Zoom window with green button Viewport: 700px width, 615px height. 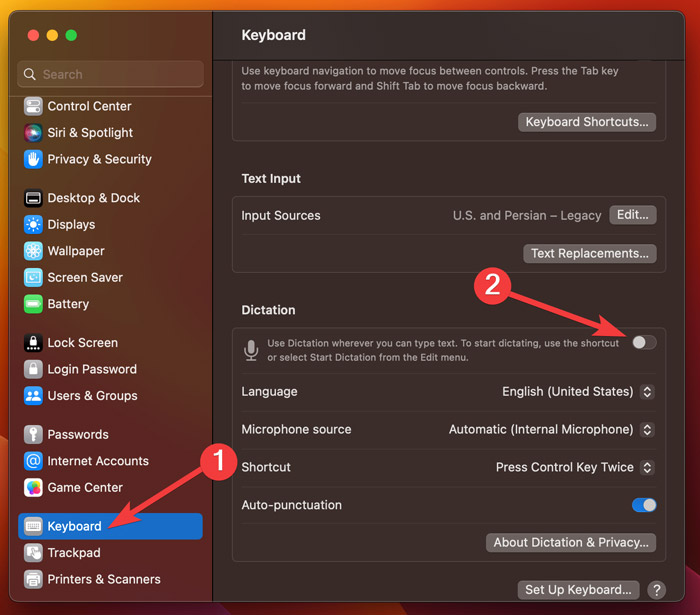click(x=71, y=35)
